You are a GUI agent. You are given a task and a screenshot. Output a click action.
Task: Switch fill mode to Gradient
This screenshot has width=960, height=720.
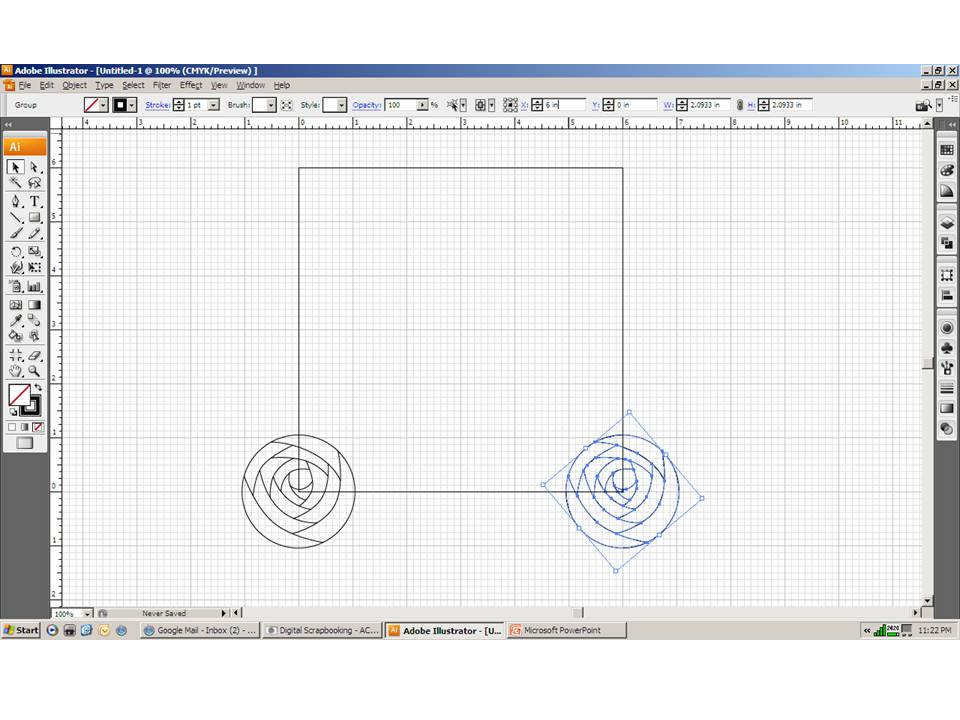tap(25, 427)
